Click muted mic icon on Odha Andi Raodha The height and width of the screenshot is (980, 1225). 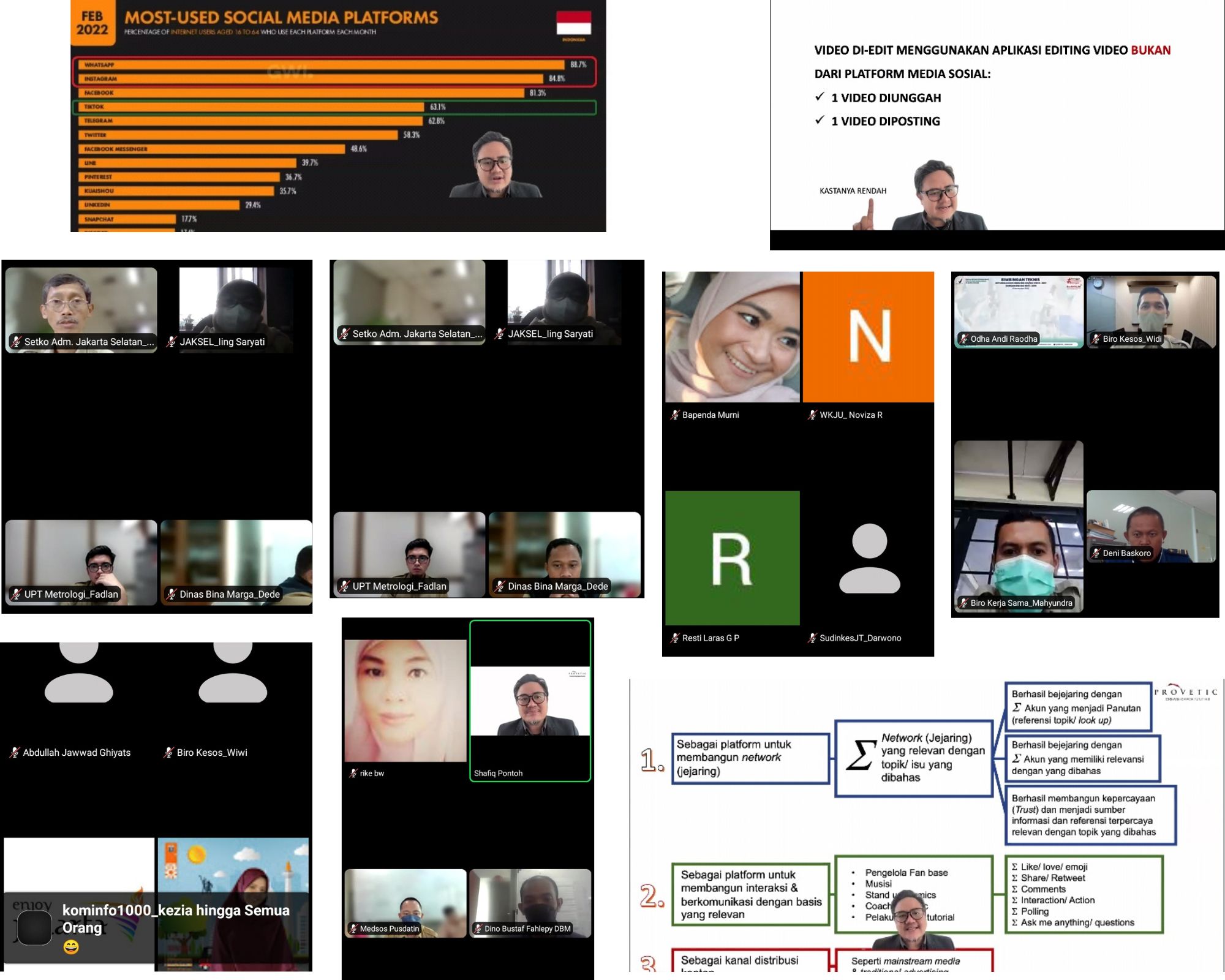964,339
